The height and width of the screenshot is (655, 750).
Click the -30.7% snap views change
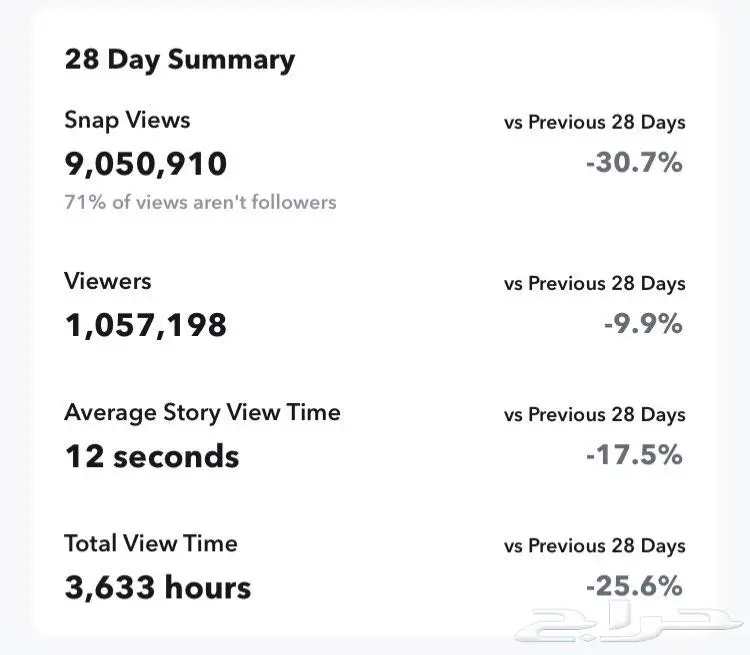(634, 162)
